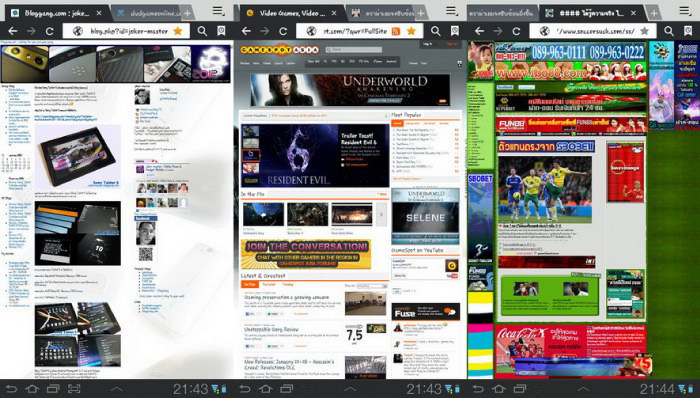700x398 pixels.
Task: Switch to the Bloggang.com : joke... tab
Action: click(x=56, y=13)
